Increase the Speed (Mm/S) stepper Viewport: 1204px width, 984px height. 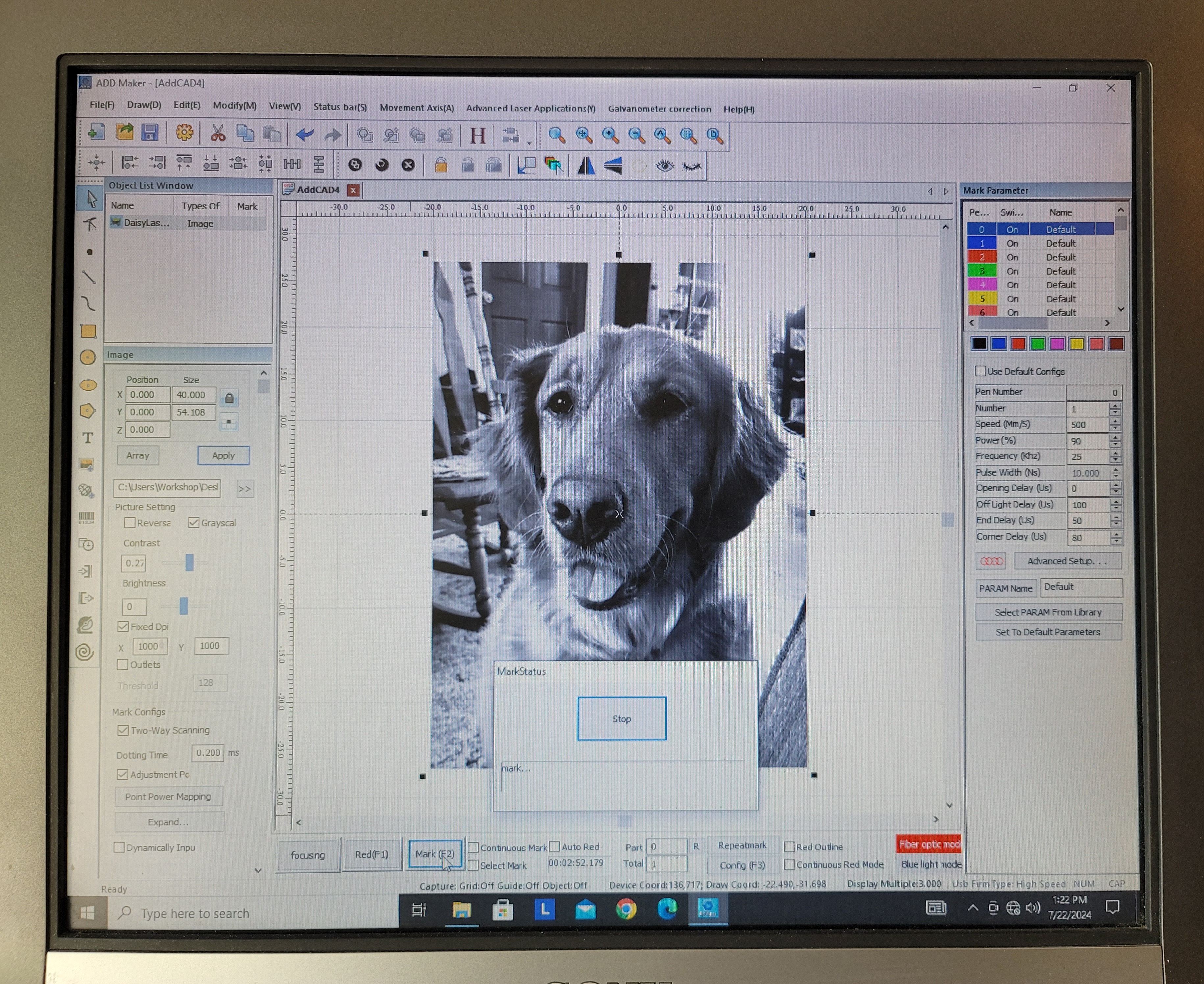click(x=1115, y=421)
